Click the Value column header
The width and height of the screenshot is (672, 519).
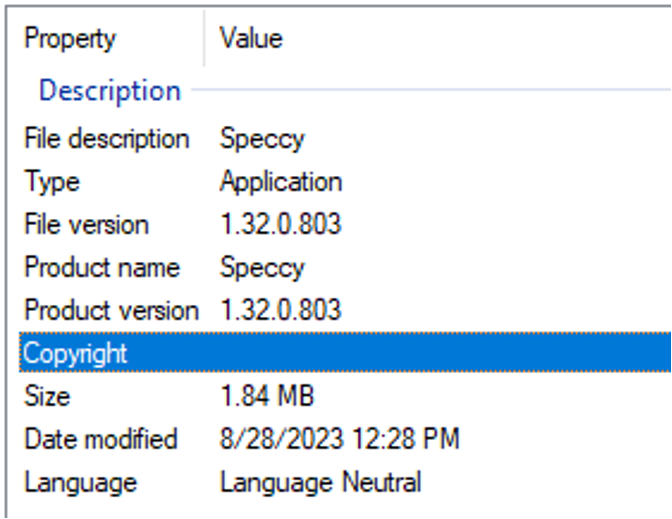pyautogui.click(x=438, y=39)
